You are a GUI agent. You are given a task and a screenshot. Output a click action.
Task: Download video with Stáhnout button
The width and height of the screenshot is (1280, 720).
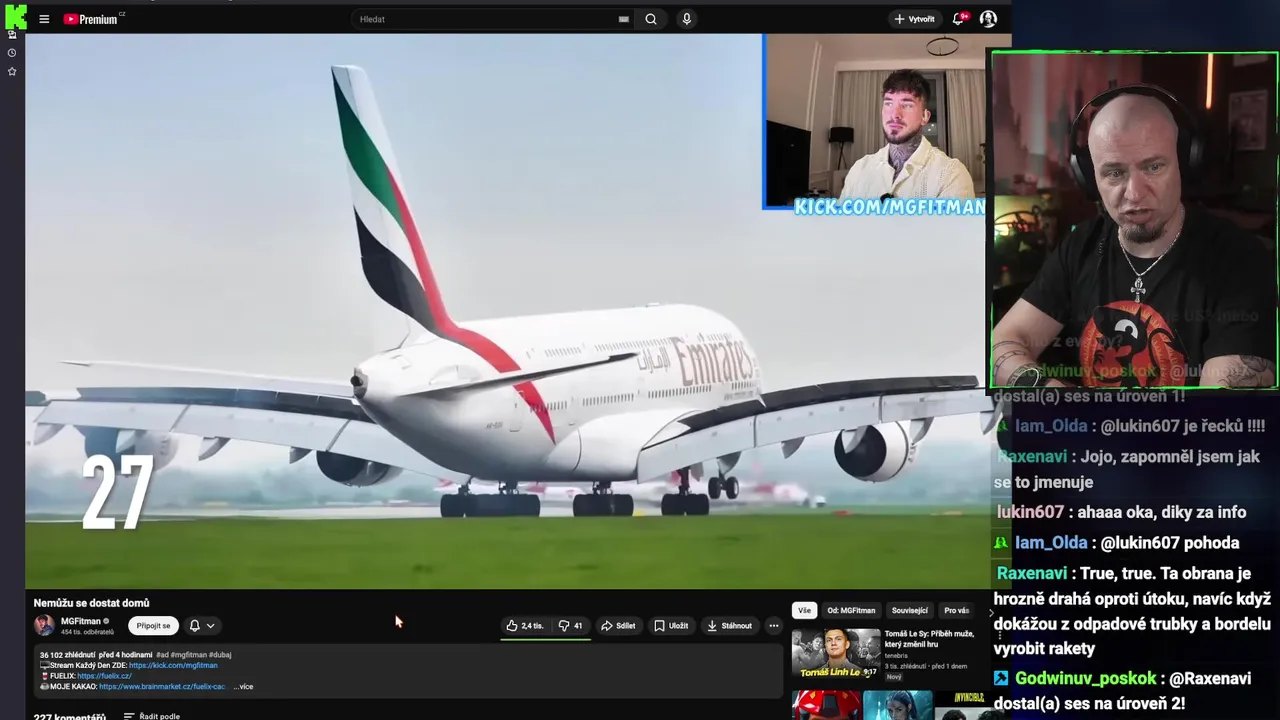[x=730, y=626]
